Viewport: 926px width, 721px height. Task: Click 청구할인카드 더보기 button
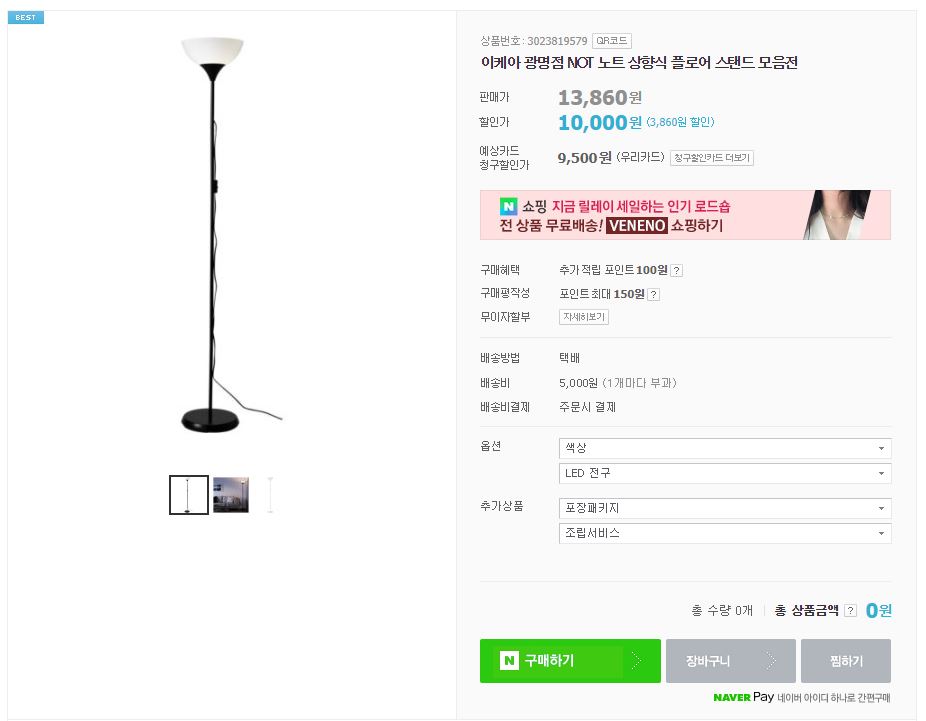(711, 158)
